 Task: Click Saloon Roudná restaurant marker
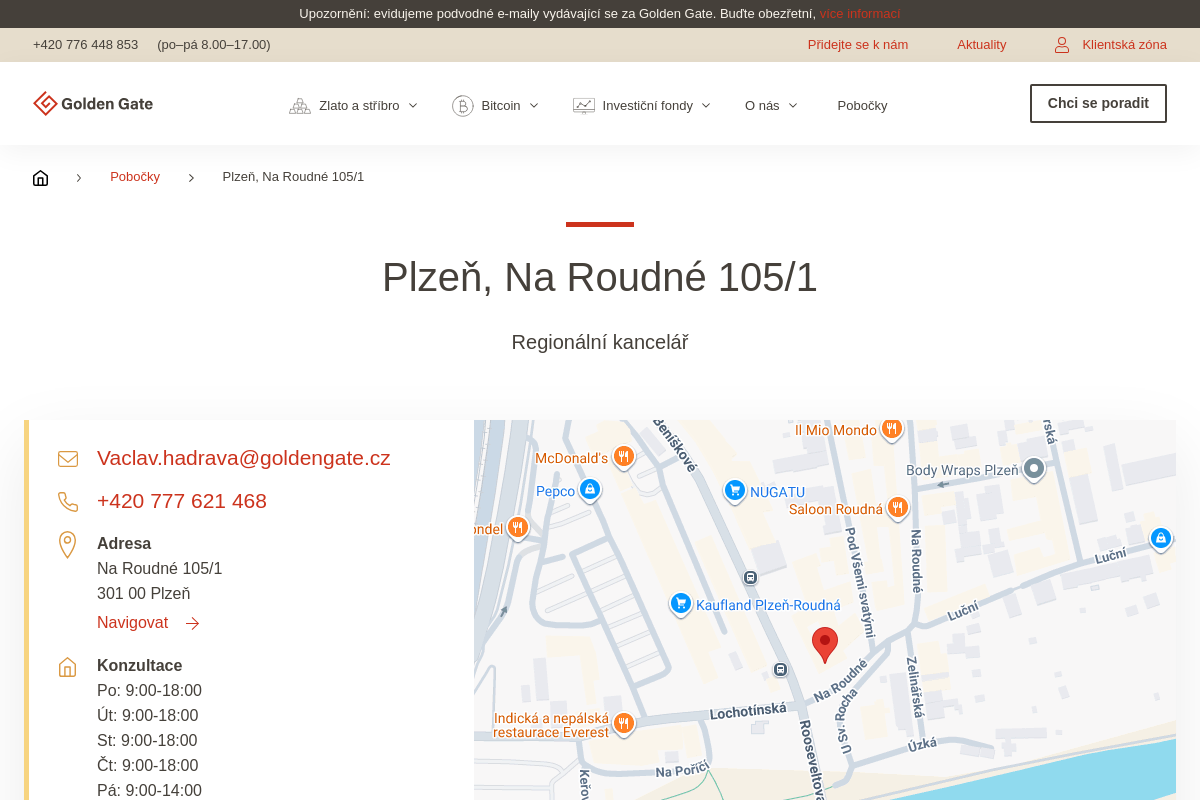coord(898,508)
